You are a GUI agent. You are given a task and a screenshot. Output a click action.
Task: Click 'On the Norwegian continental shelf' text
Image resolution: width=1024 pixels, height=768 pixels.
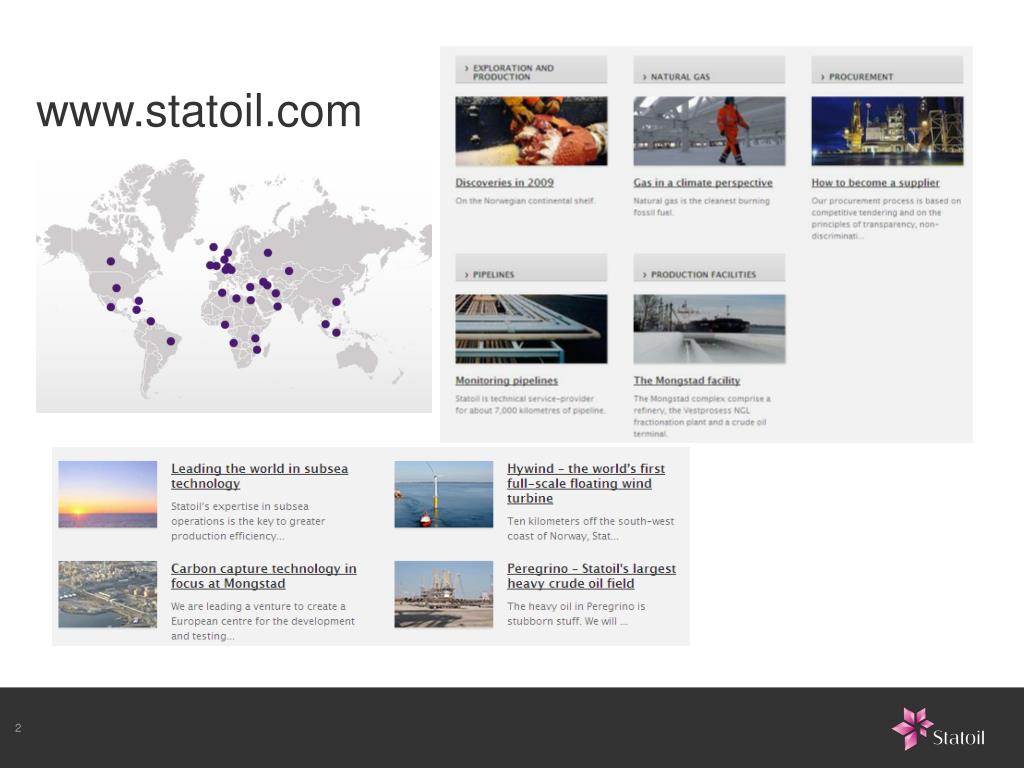tap(525, 201)
